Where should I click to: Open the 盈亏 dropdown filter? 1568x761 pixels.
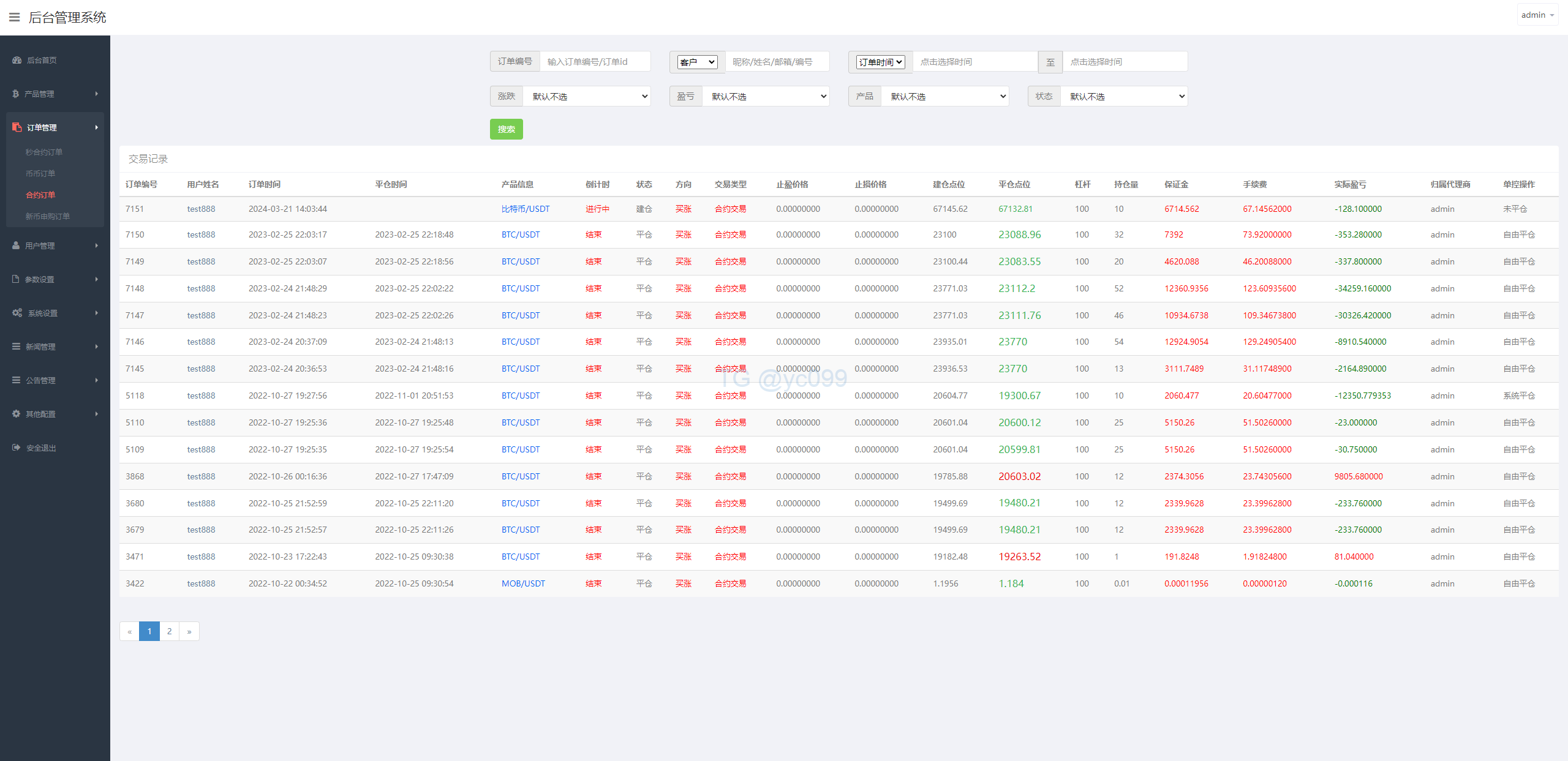pos(766,97)
